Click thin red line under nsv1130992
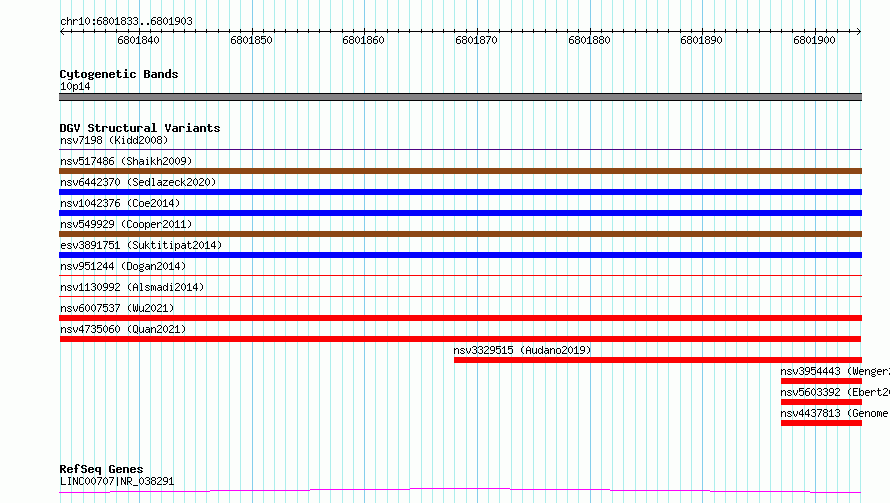Viewport: 890px width, 503px height. pyautogui.click(x=460, y=297)
